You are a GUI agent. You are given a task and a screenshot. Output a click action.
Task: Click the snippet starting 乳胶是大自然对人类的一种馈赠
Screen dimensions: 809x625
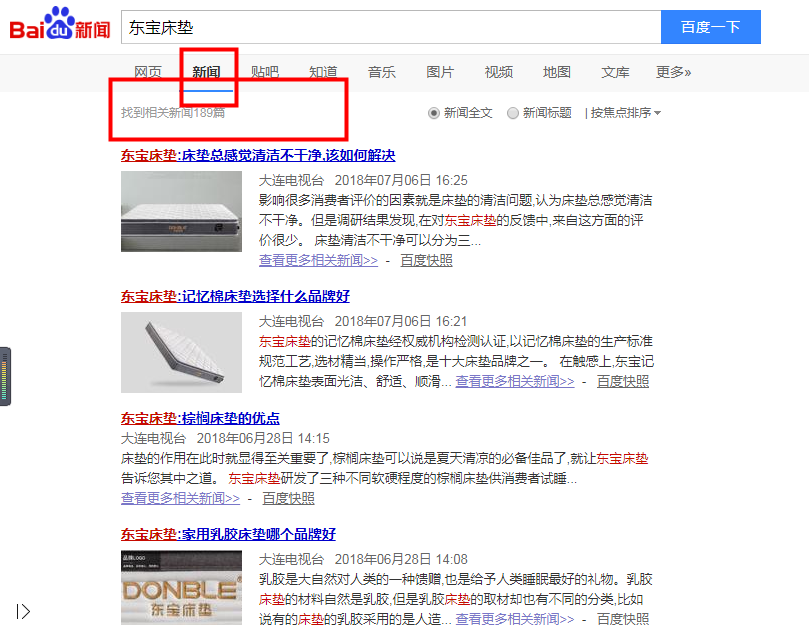[456, 599]
